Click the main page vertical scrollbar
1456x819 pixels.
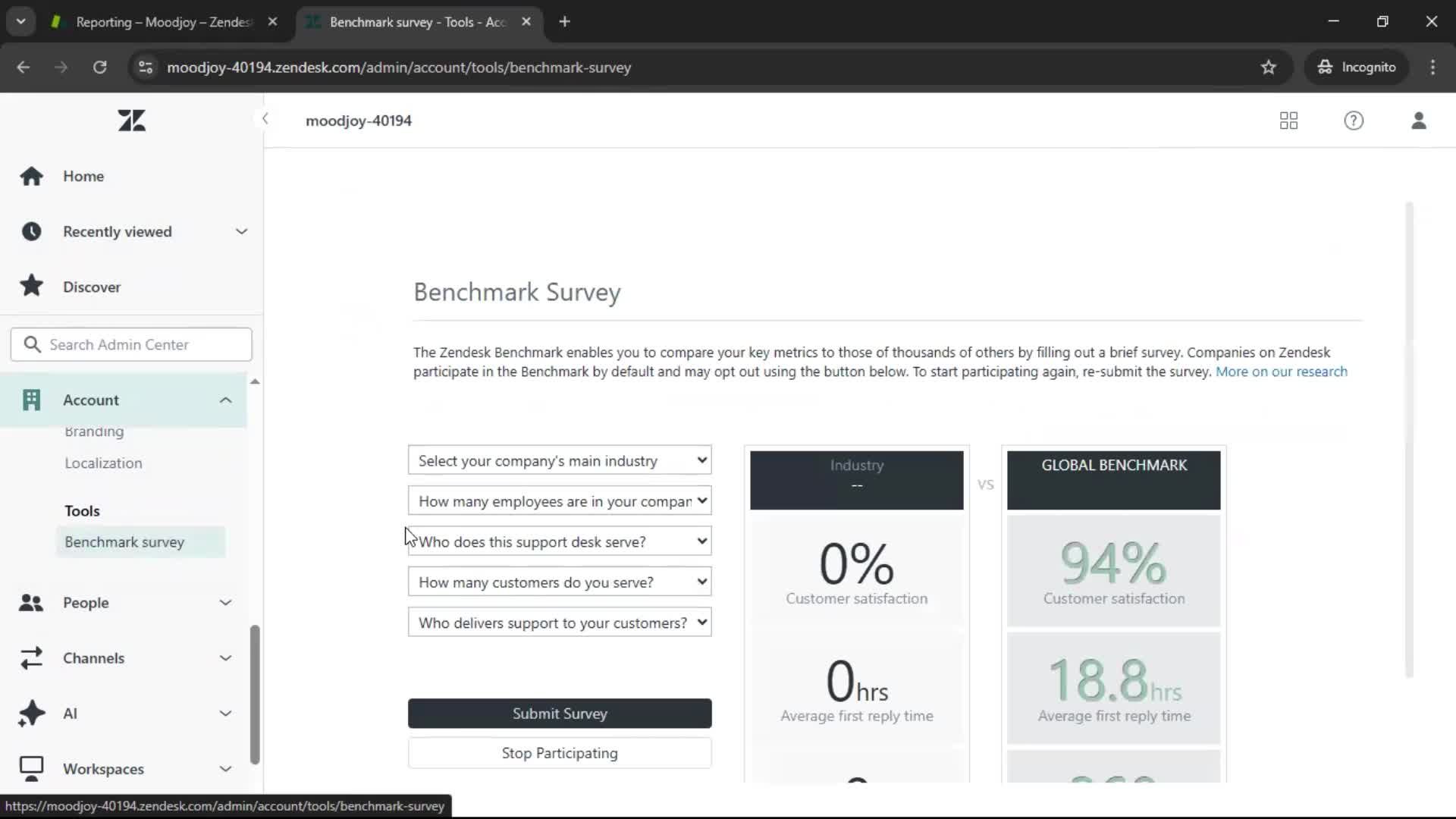point(1409,440)
